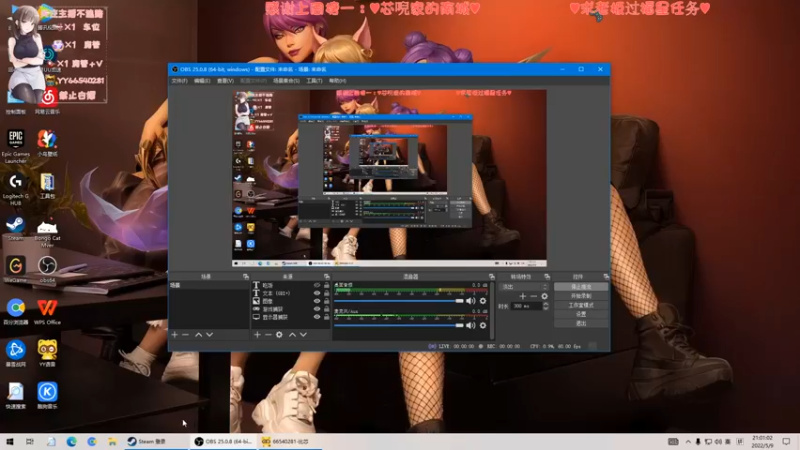The width and height of the screenshot is (800, 450).
Task: Add a new scene with the plus icon
Action: 175,335
